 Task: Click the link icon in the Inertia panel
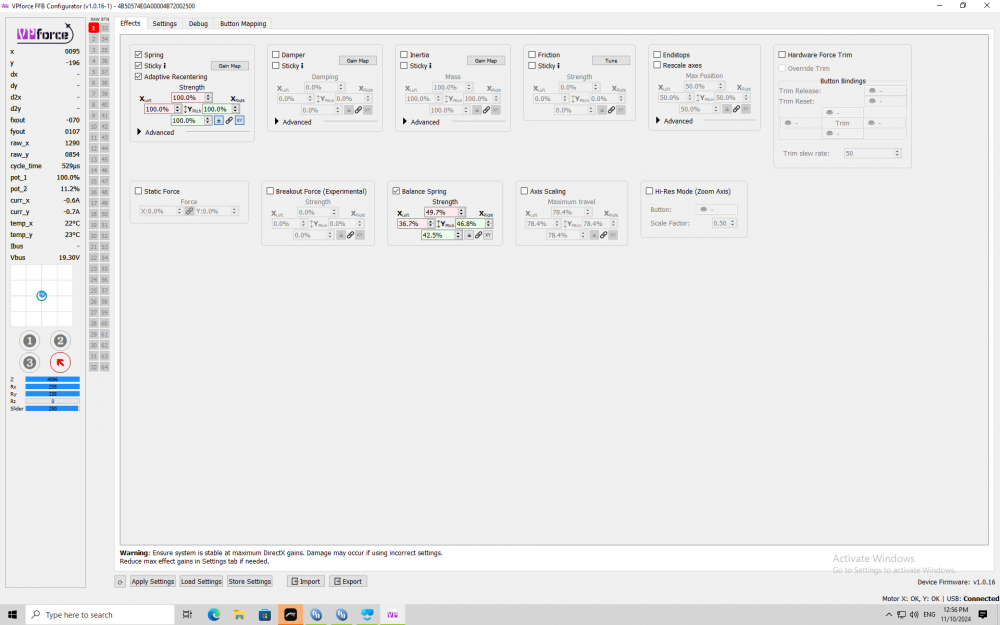(x=488, y=109)
